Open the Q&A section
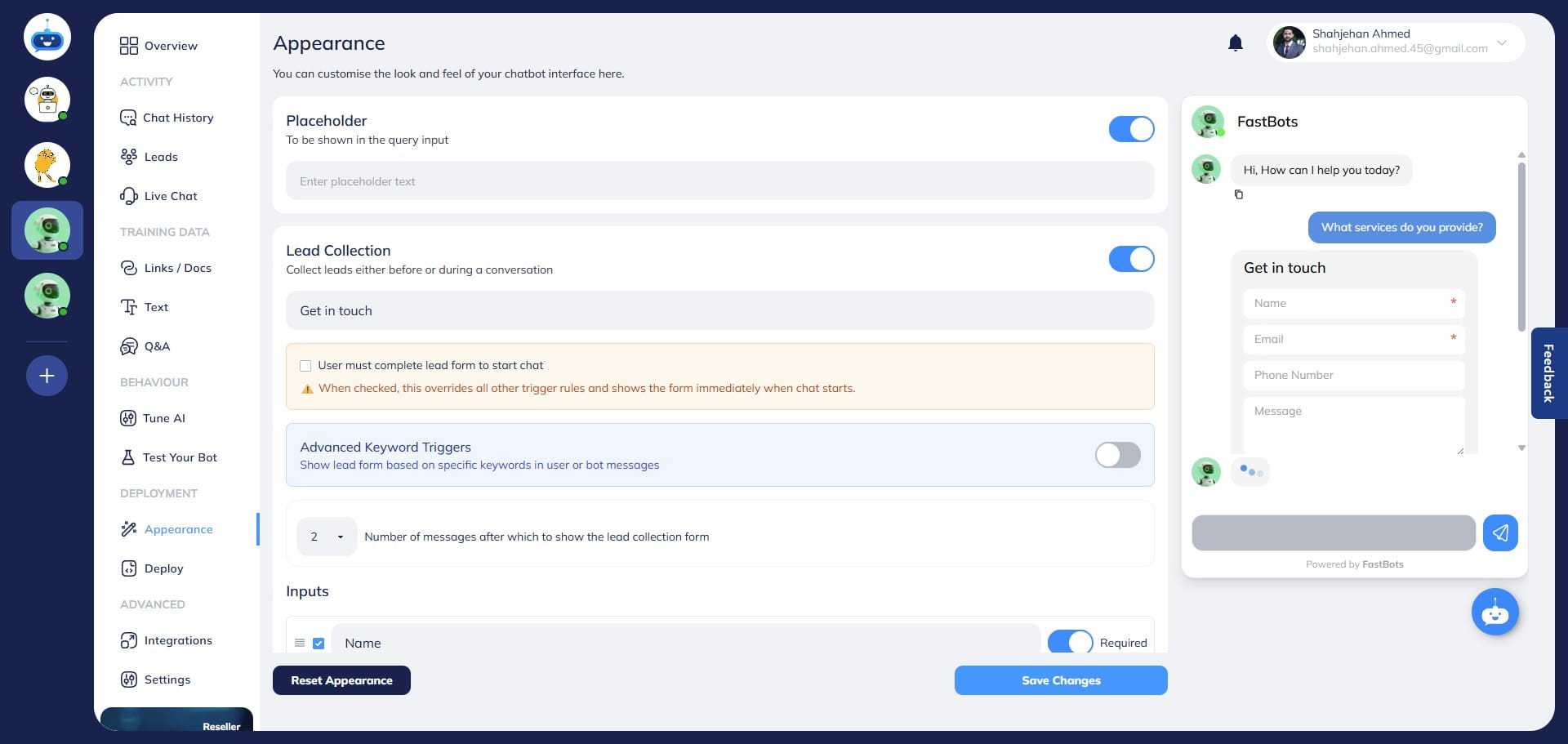The height and width of the screenshot is (744, 1568). 157,346
